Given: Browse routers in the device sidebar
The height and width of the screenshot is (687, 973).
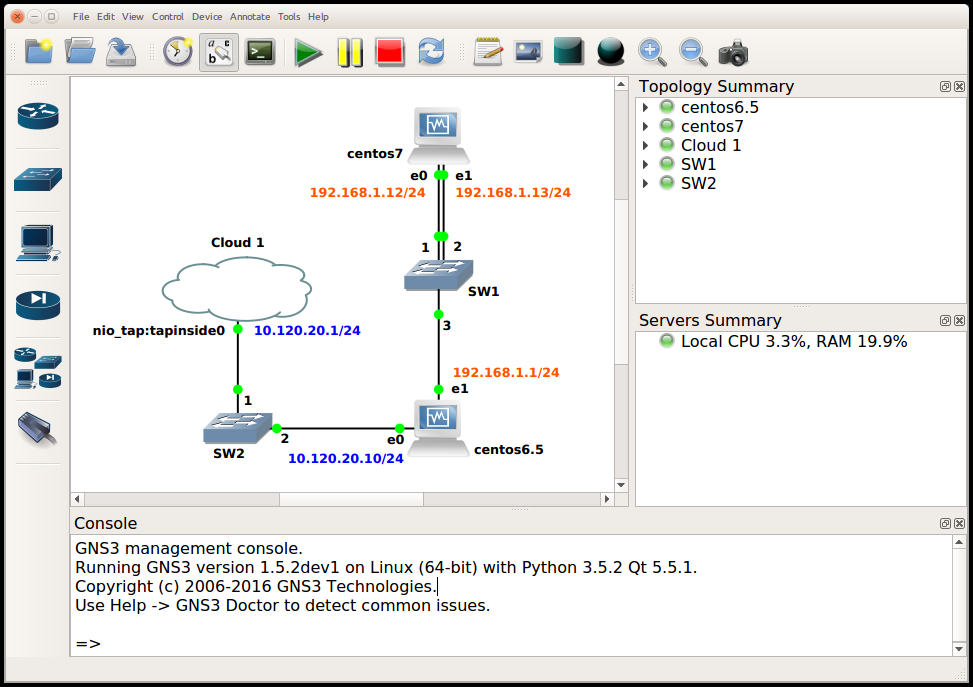Looking at the screenshot, I should (38, 116).
